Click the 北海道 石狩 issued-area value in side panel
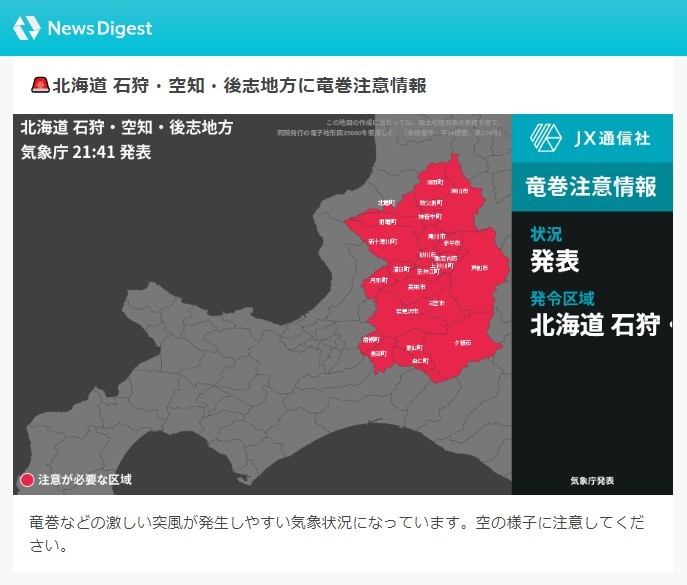Viewport: 687px width, 585px height. tap(595, 325)
